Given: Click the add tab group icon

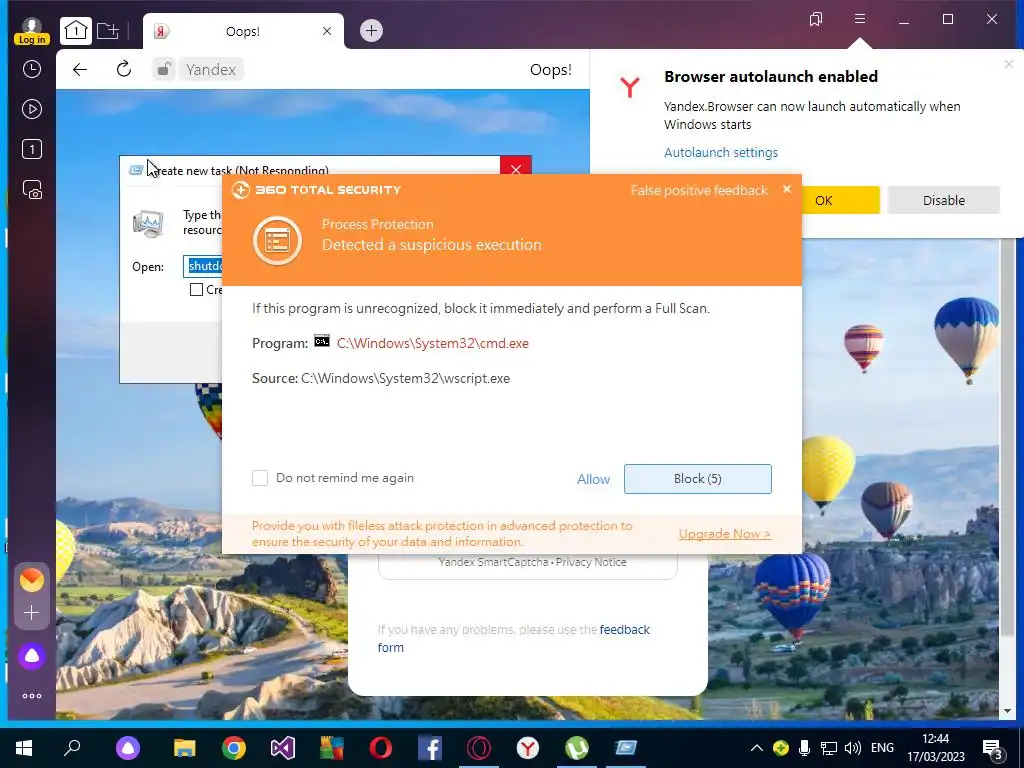Looking at the screenshot, I should [108, 31].
